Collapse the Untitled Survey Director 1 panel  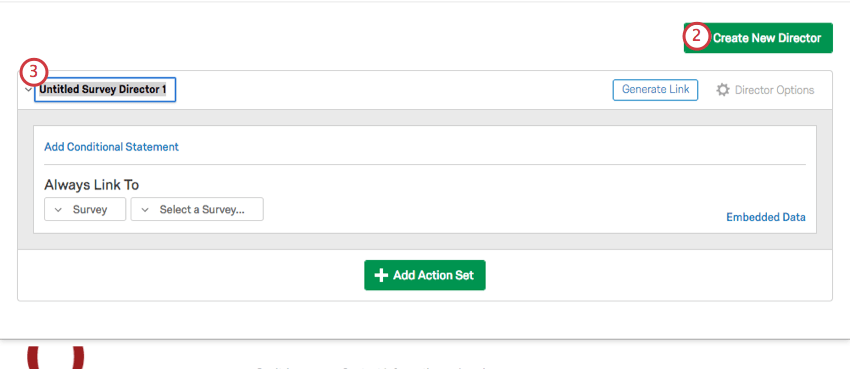(x=28, y=90)
